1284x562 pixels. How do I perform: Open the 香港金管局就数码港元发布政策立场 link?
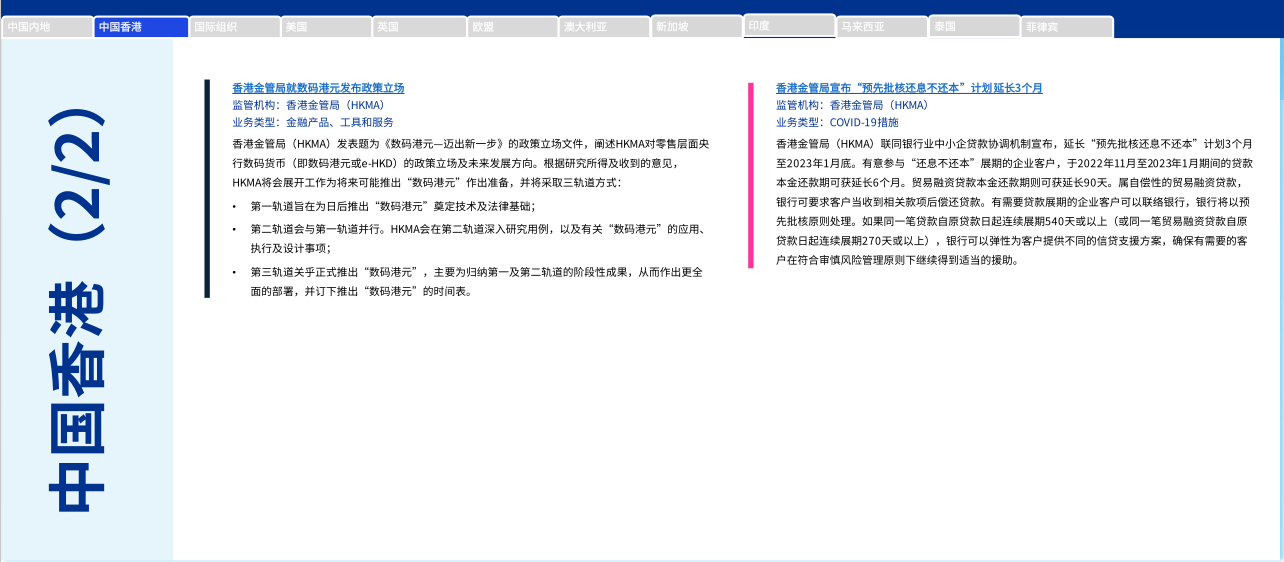(318, 88)
